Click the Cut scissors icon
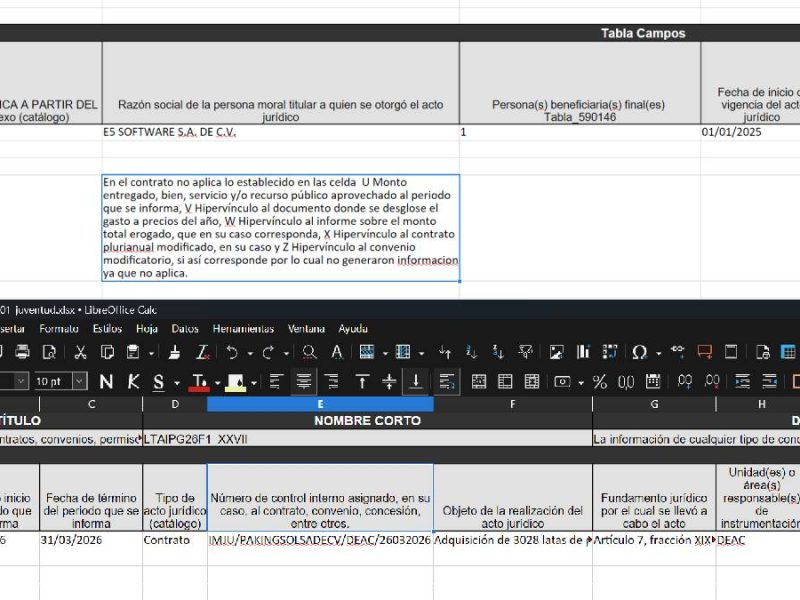Screen dimensions: 800x600 (x=81, y=352)
